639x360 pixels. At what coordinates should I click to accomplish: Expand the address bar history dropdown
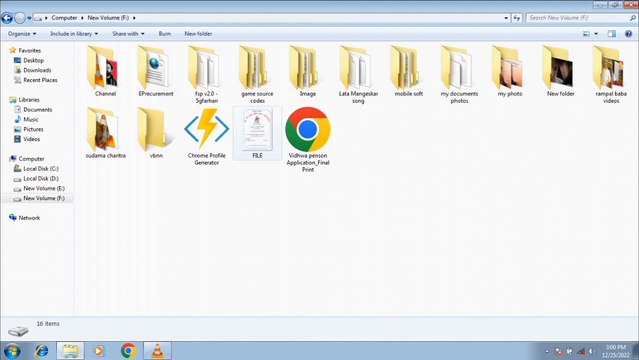tap(506, 18)
